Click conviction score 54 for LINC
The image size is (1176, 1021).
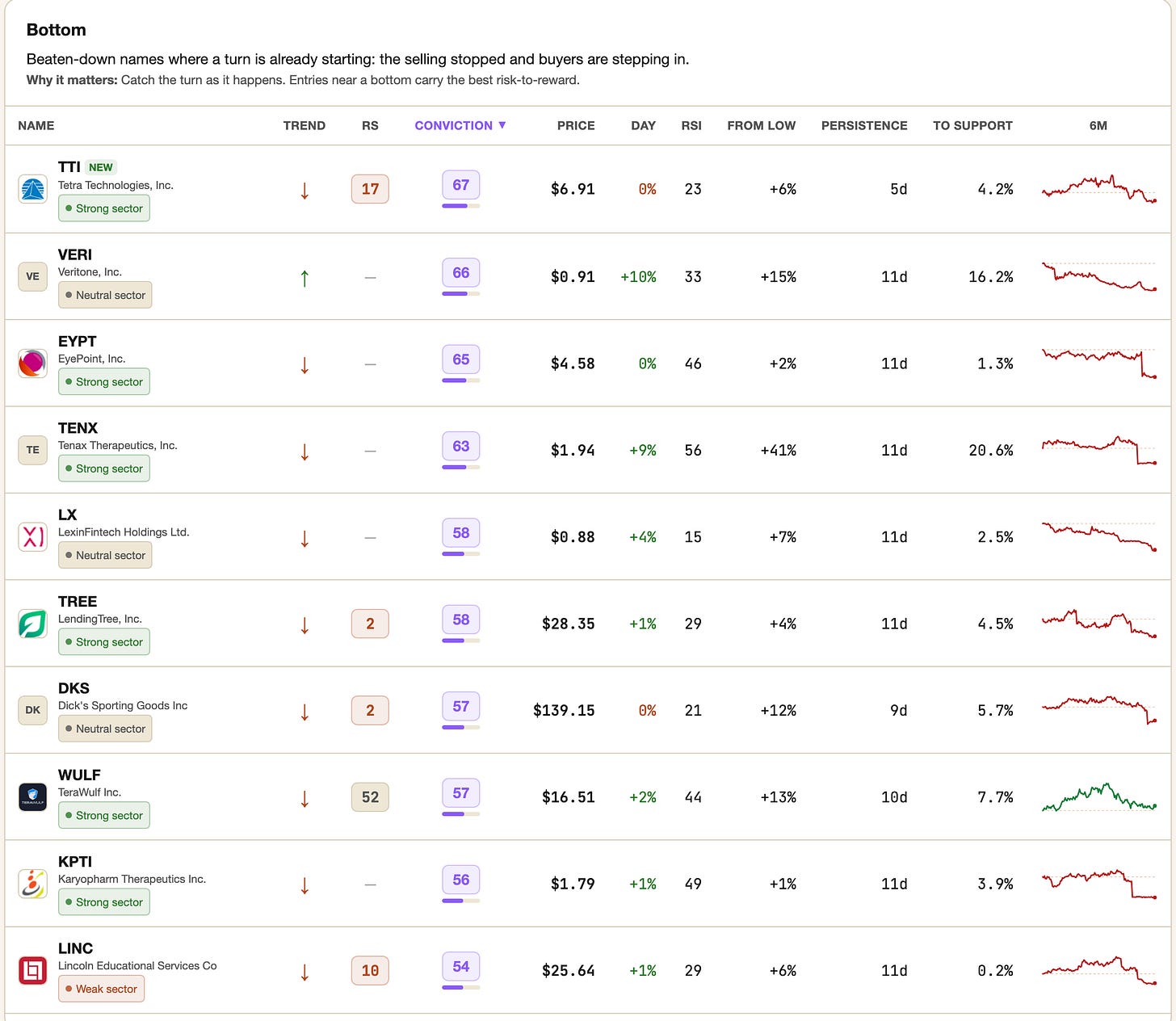(461, 966)
